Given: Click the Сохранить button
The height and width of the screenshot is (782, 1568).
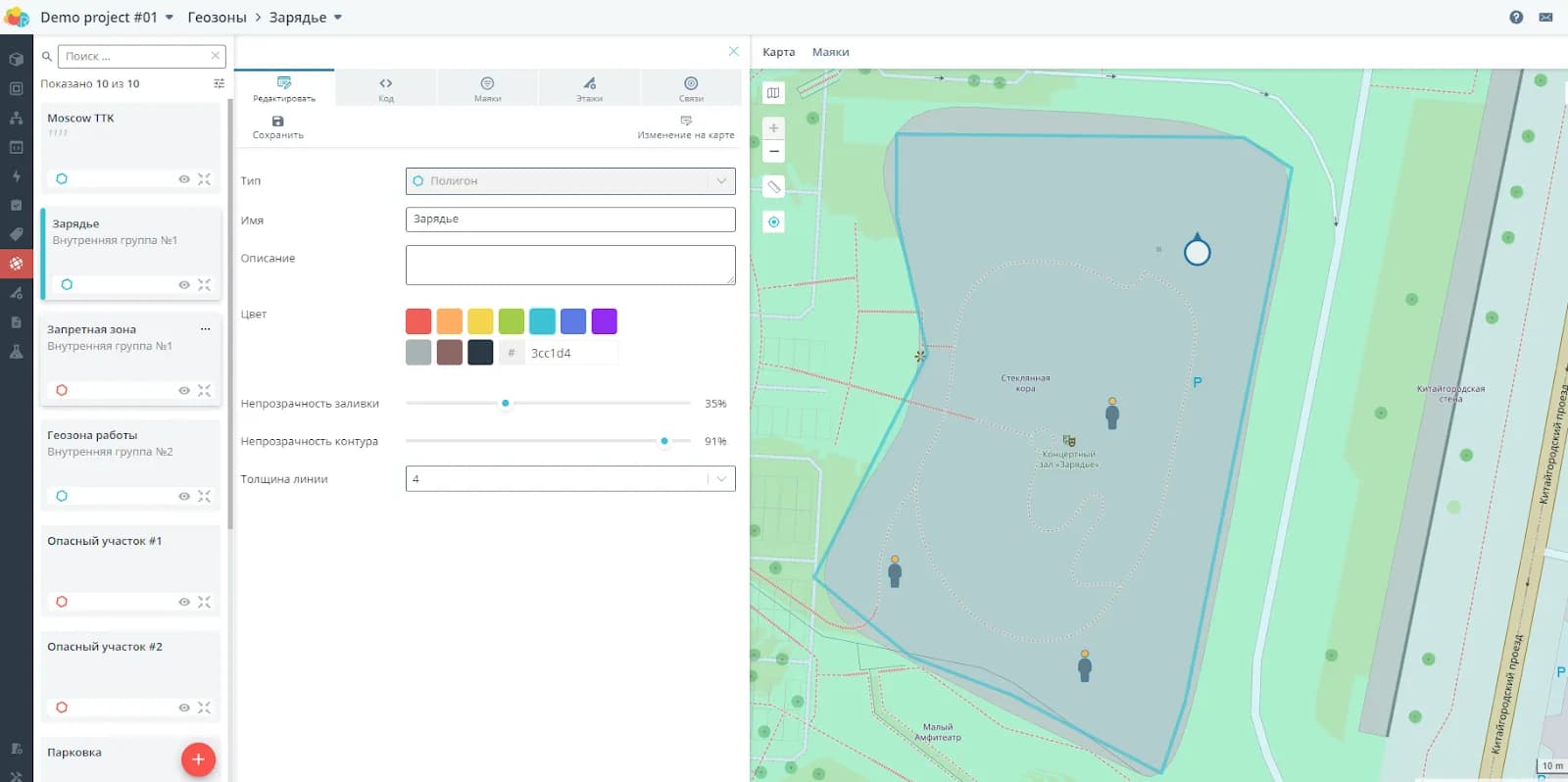Looking at the screenshot, I should coord(278,127).
